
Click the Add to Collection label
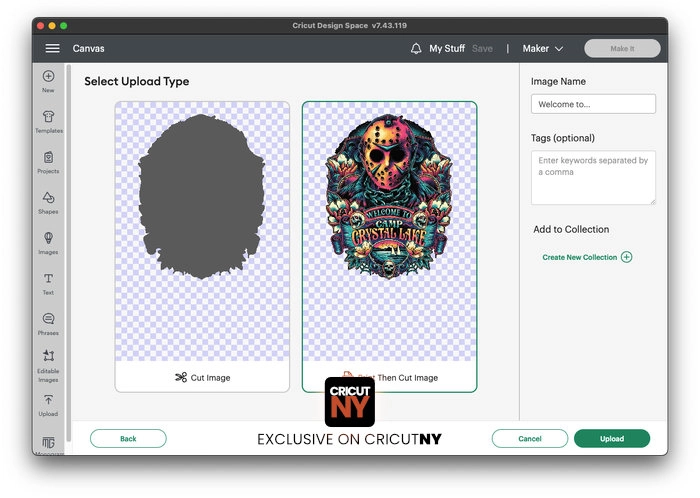coord(571,229)
